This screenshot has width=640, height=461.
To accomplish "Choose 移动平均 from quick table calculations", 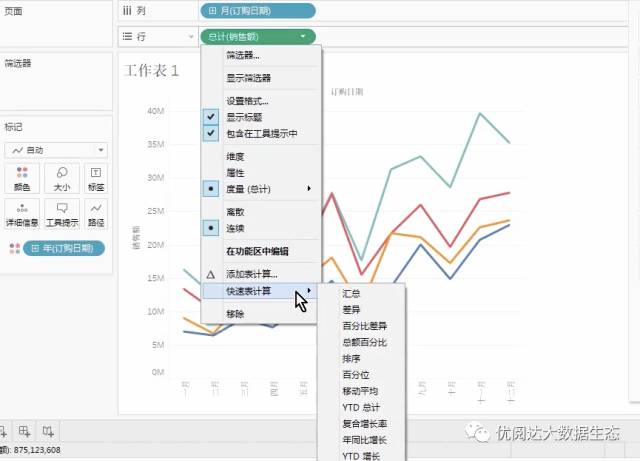I will pos(360,391).
